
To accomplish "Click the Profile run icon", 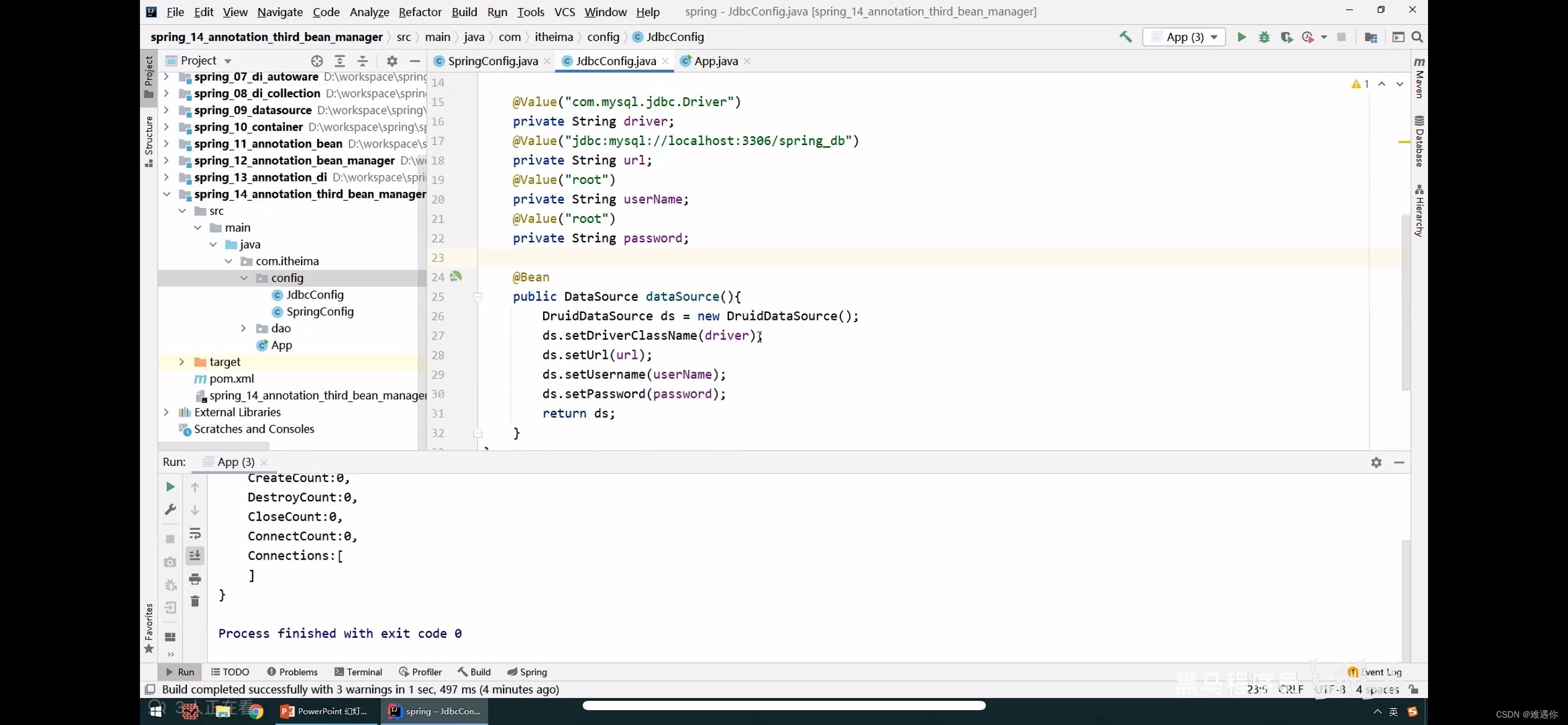I will 1307,37.
